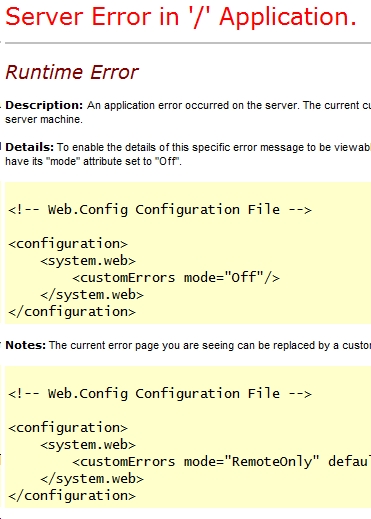Click the first 'Web.Config Configuration File' comment line

click(160, 210)
